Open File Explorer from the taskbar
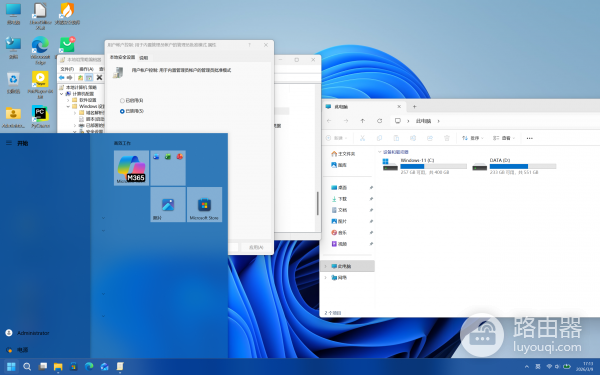Screen dimensions: 600x375 coord(58,367)
